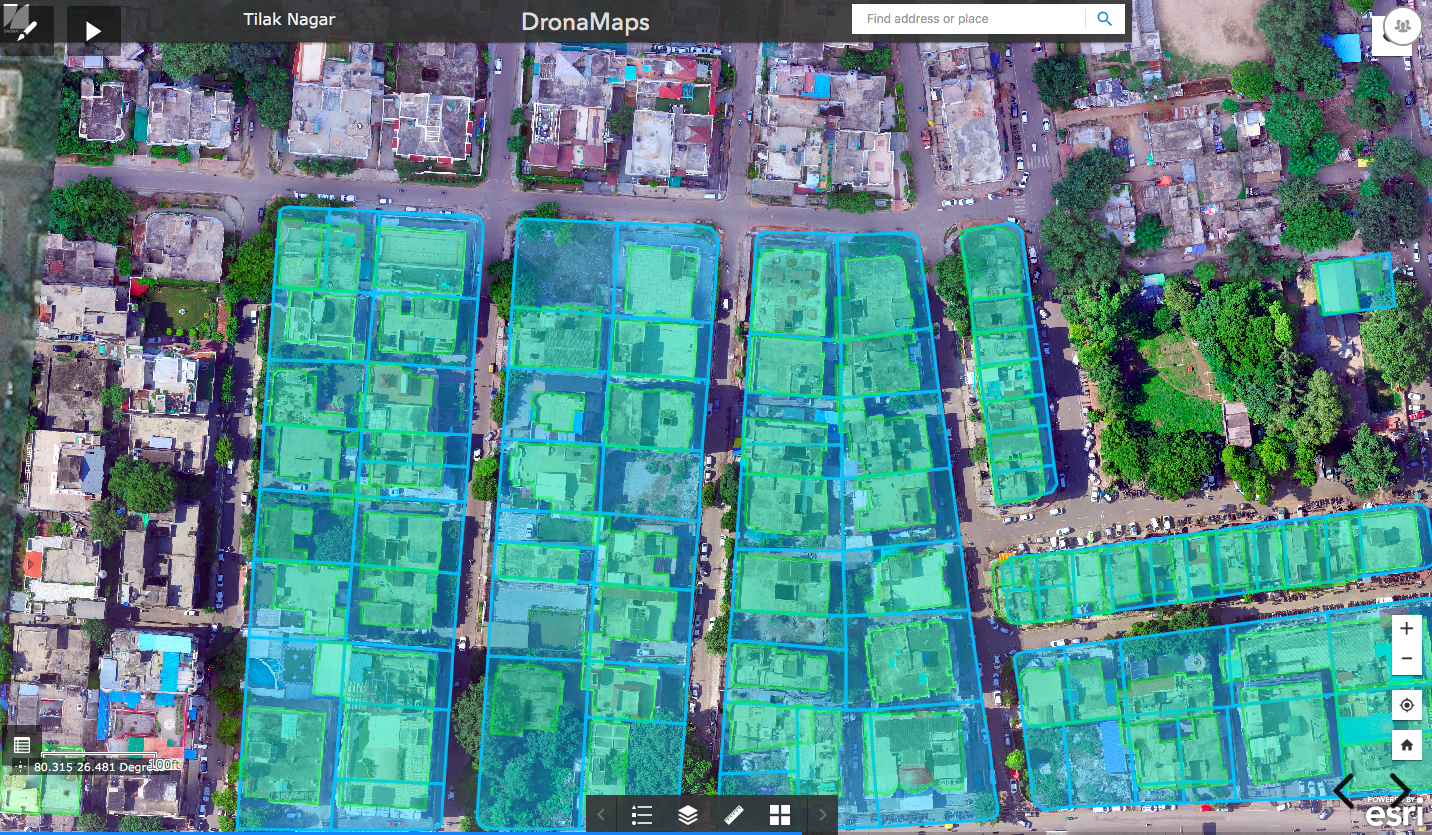1432x835 pixels.
Task: Go to previous widget group with the left chevron
Action: [601, 815]
